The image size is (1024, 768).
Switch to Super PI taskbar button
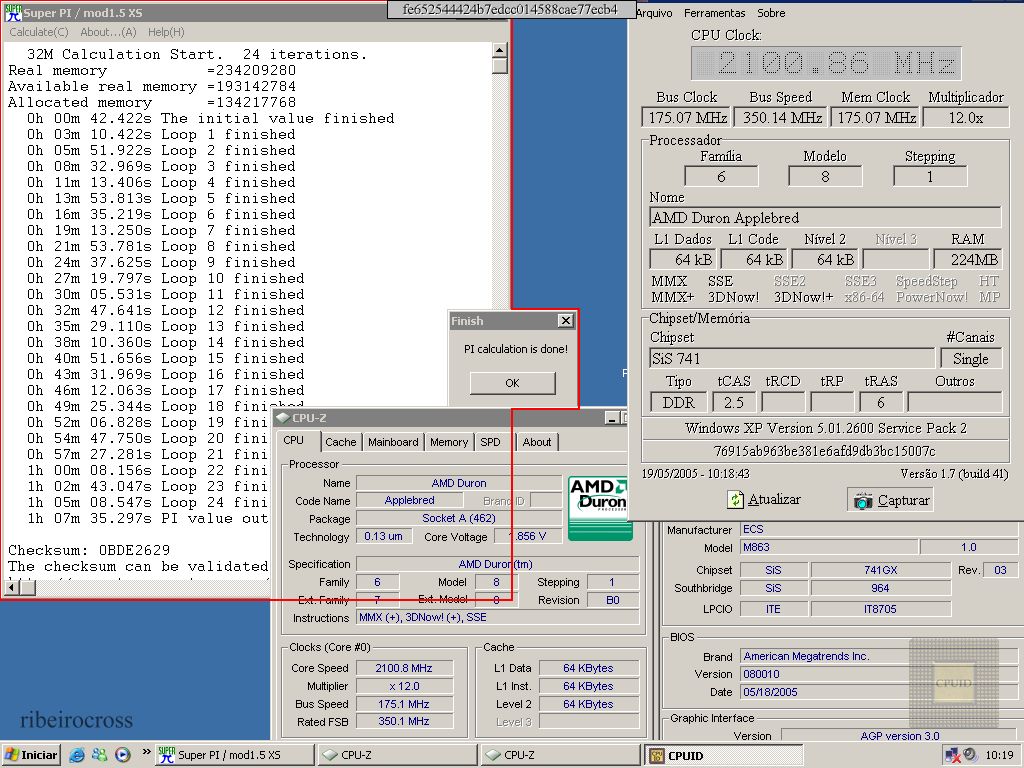tap(234, 755)
